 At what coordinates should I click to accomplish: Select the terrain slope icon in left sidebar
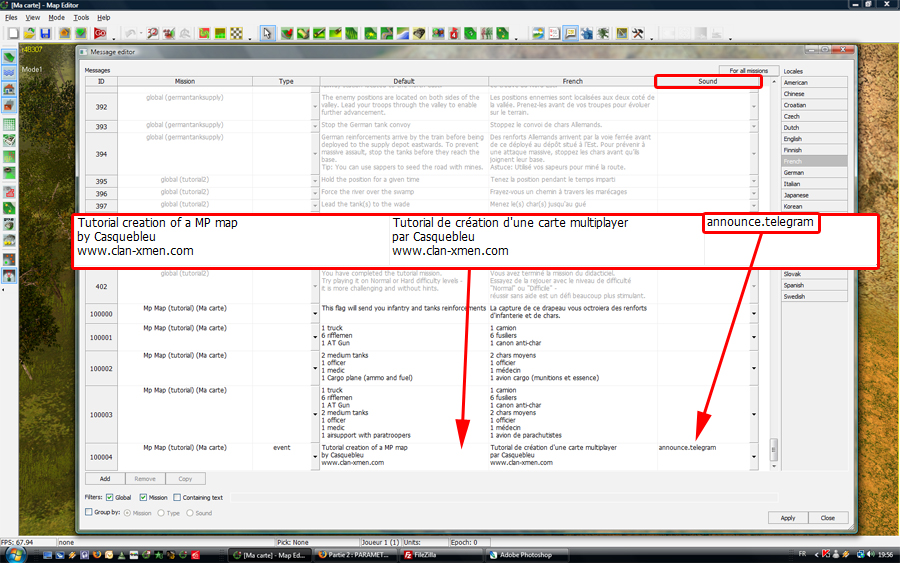[x=9, y=57]
